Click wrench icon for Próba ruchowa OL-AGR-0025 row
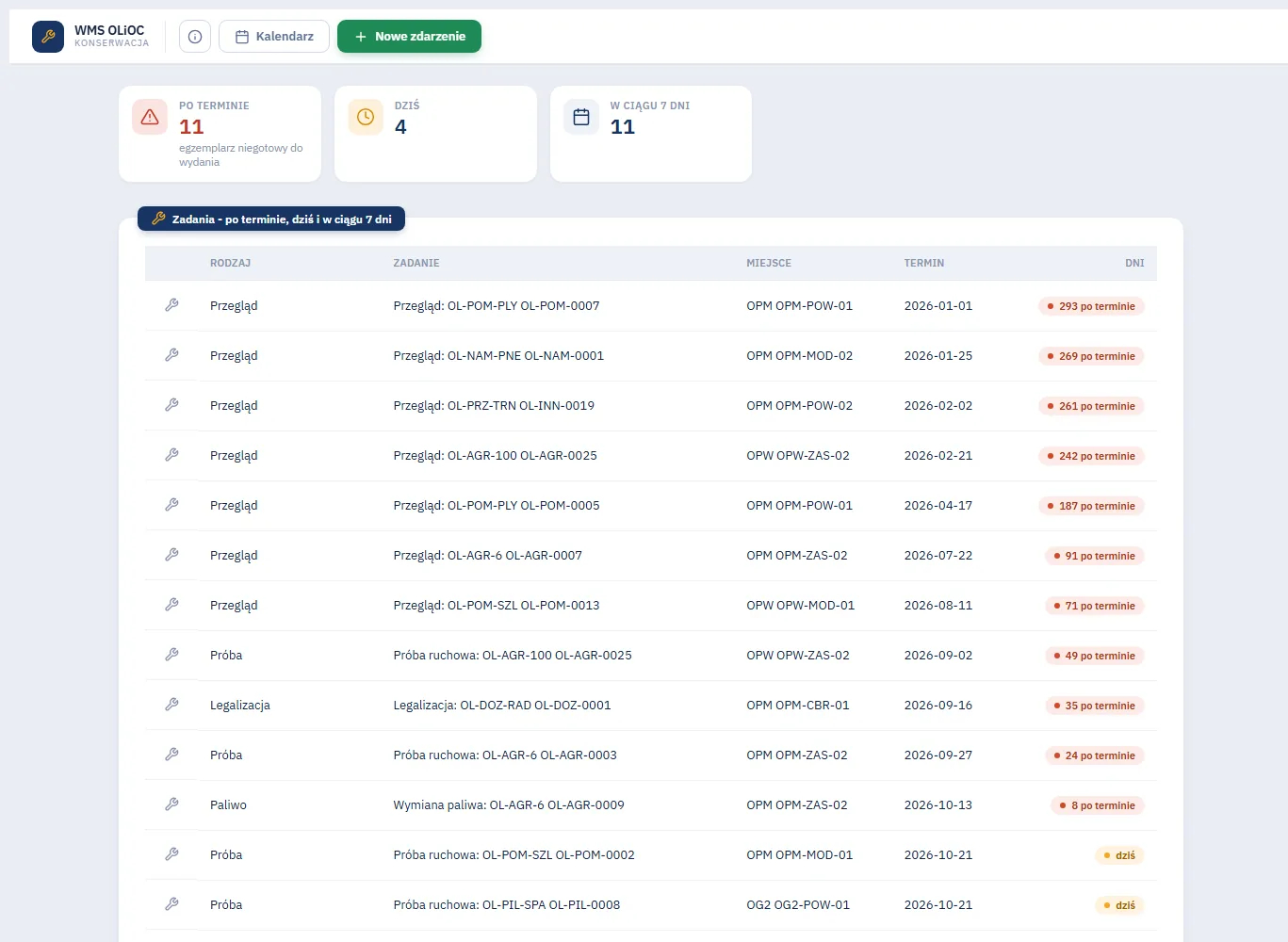This screenshot has width=1288, height=942. tap(171, 655)
